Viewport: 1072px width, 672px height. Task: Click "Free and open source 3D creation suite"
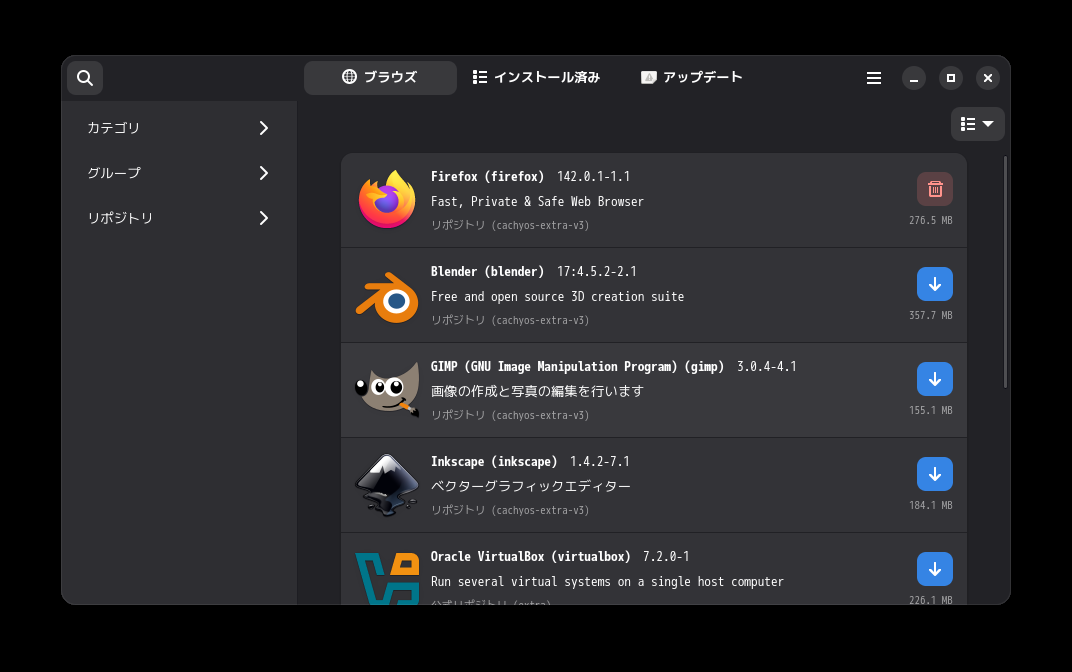pyautogui.click(x=557, y=297)
